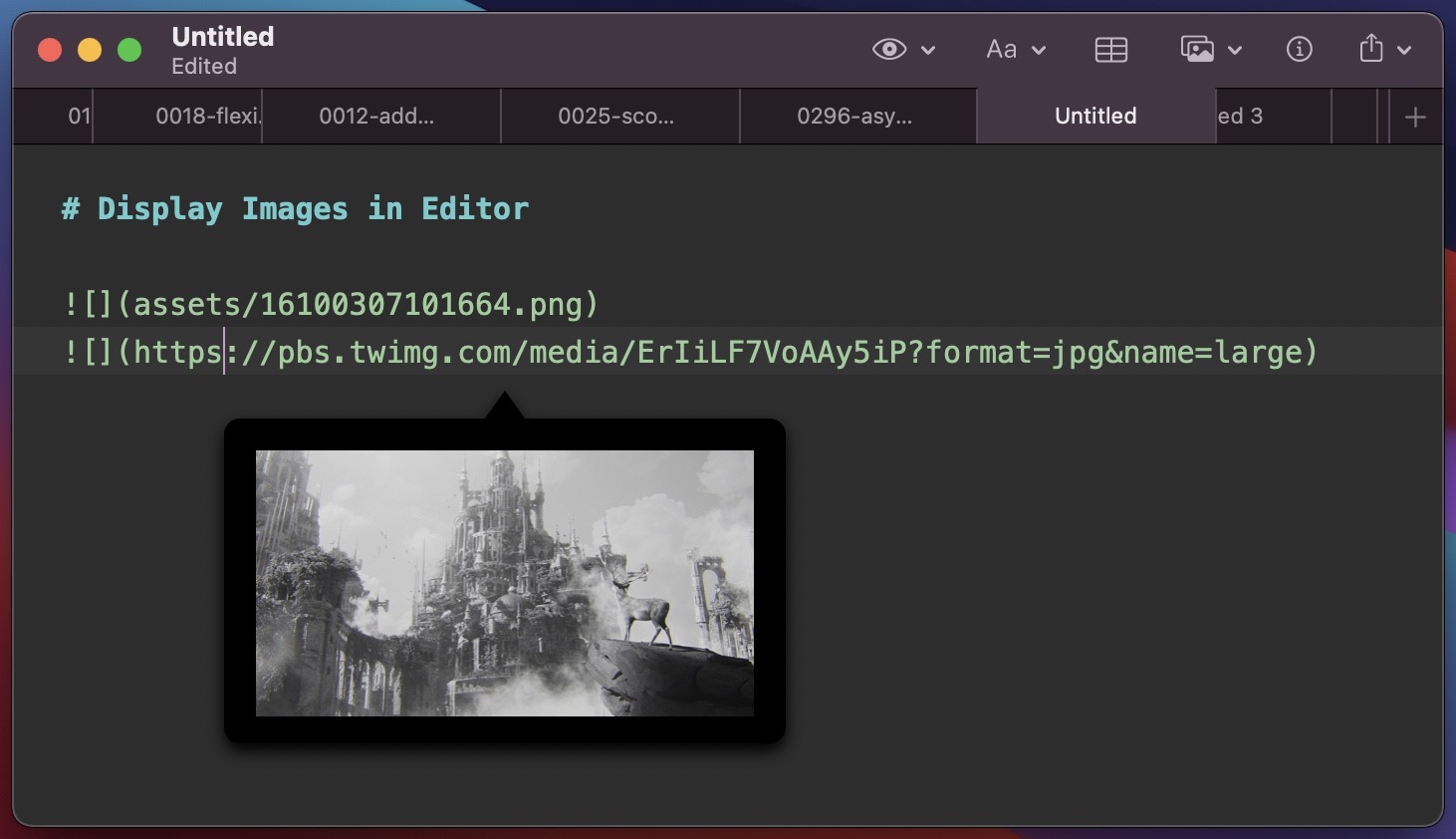Image resolution: width=1456 pixels, height=839 pixels.
Task: Open the 0025-sco... tab
Action: click(615, 117)
